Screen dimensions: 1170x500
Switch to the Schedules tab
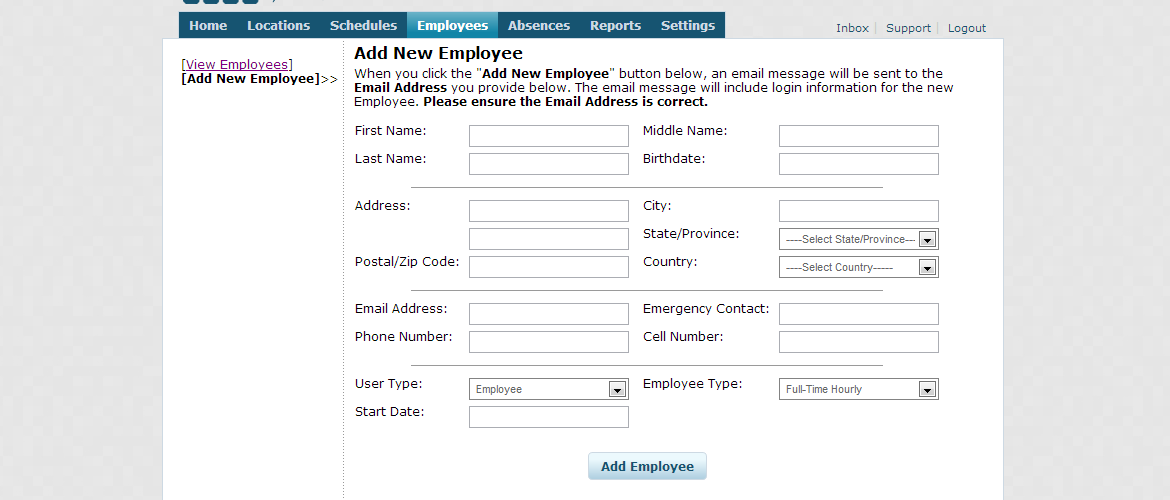[x=363, y=26]
